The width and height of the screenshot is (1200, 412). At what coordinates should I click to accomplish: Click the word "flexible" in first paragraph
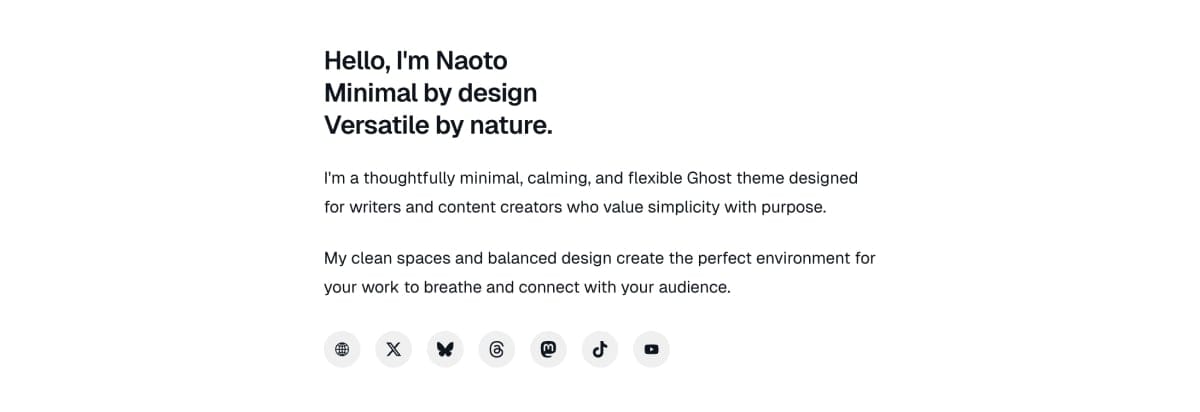coord(655,178)
